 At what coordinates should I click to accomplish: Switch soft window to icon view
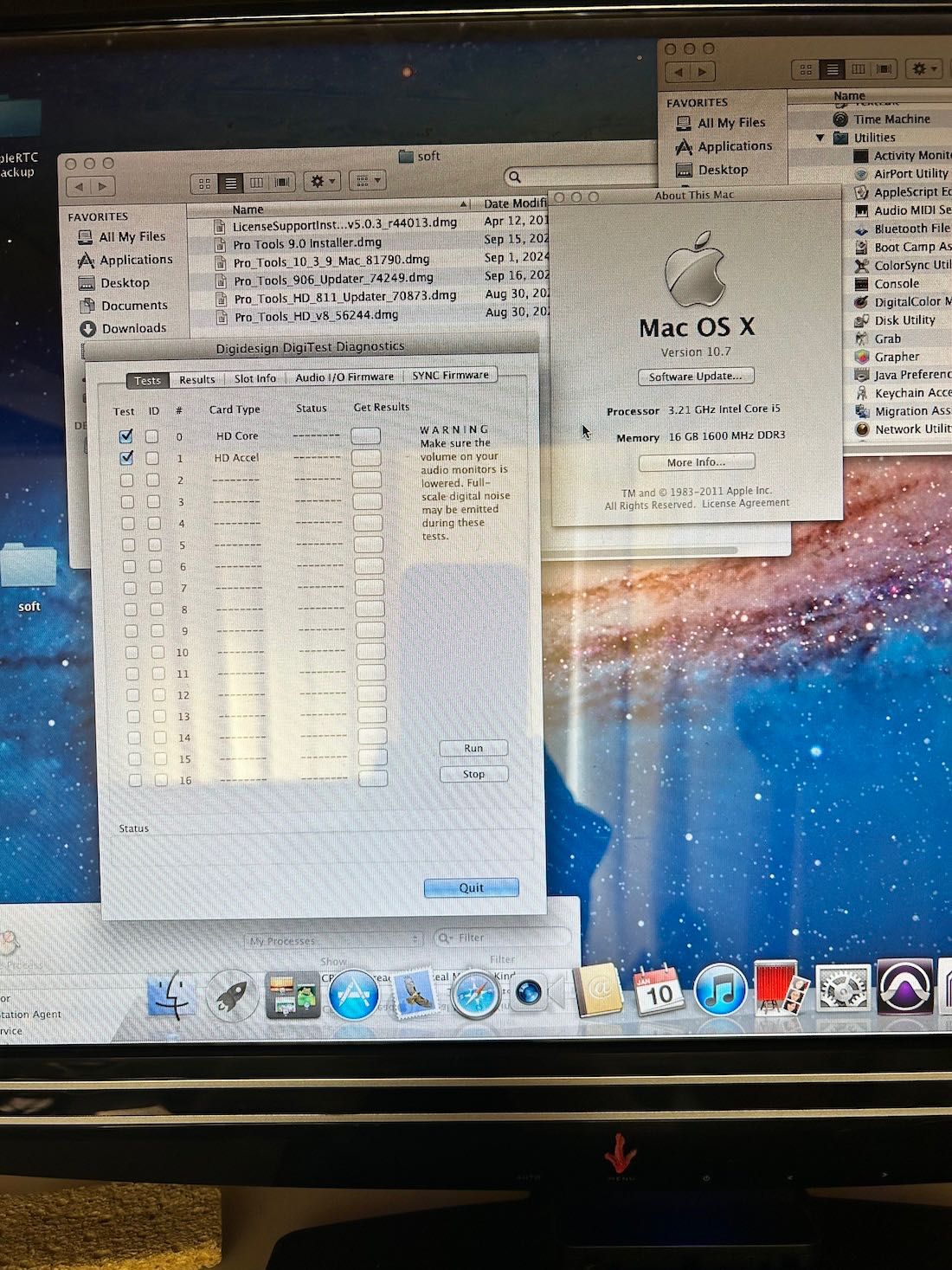(205, 184)
